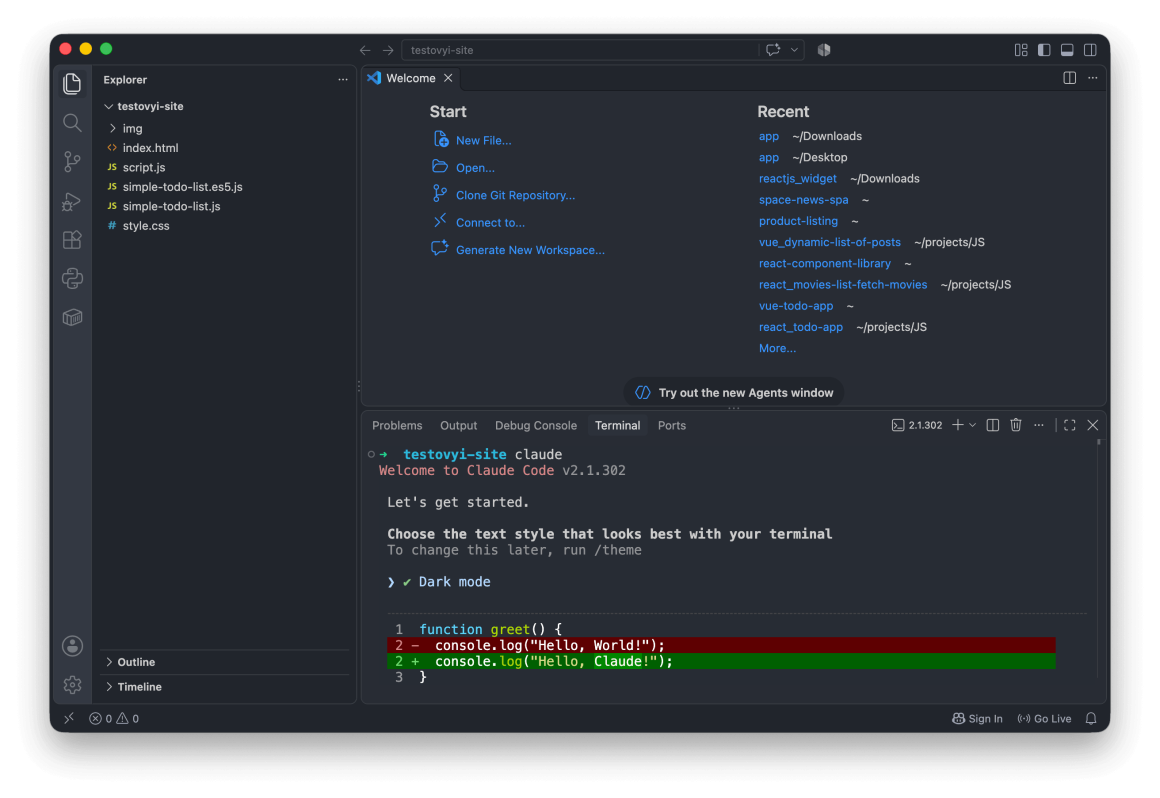Viewport: 1160px width, 798px height.
Task: Click the Connect to link
Action: [490, 222]
